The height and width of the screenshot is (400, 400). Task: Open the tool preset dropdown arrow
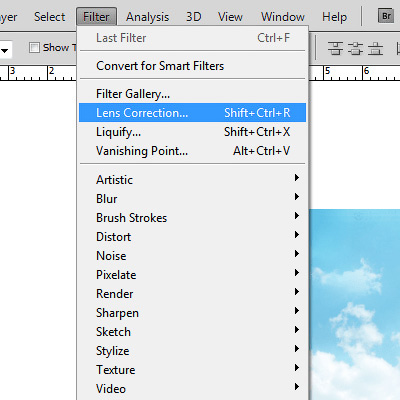(x=5, y=50)
